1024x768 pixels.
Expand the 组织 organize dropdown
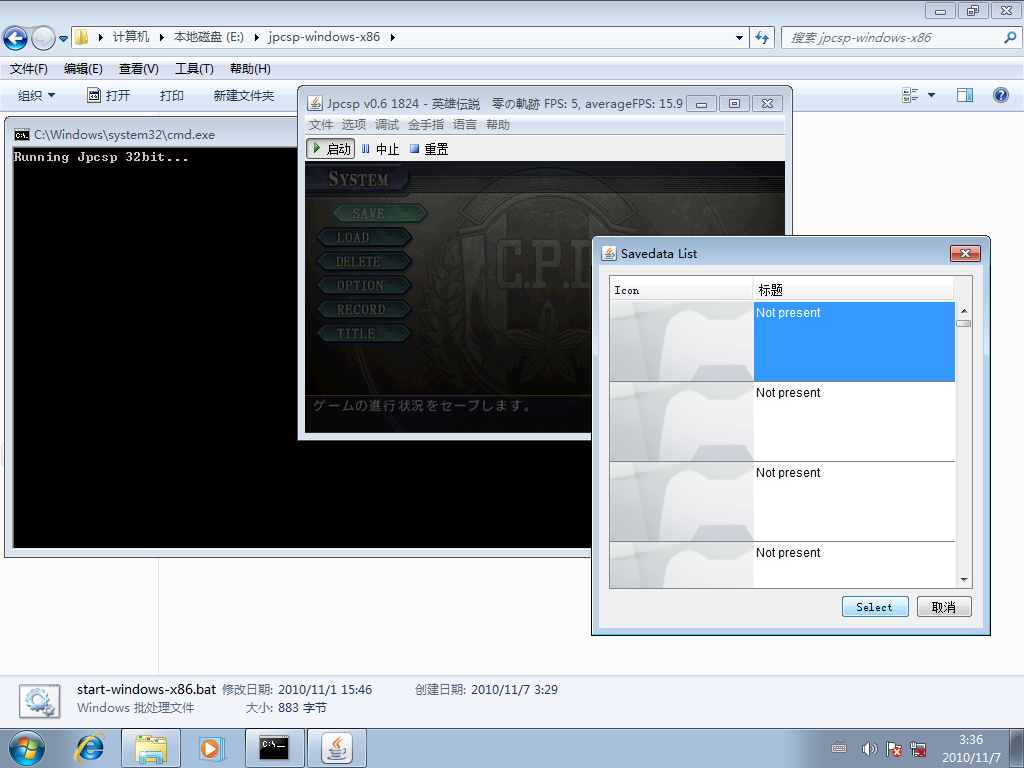pos(37,95)
